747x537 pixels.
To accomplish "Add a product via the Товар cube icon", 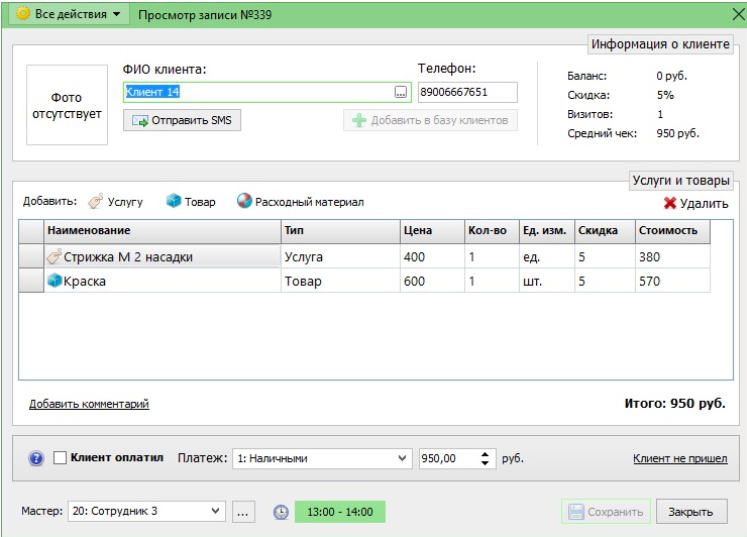I will (x=174, y=201).
